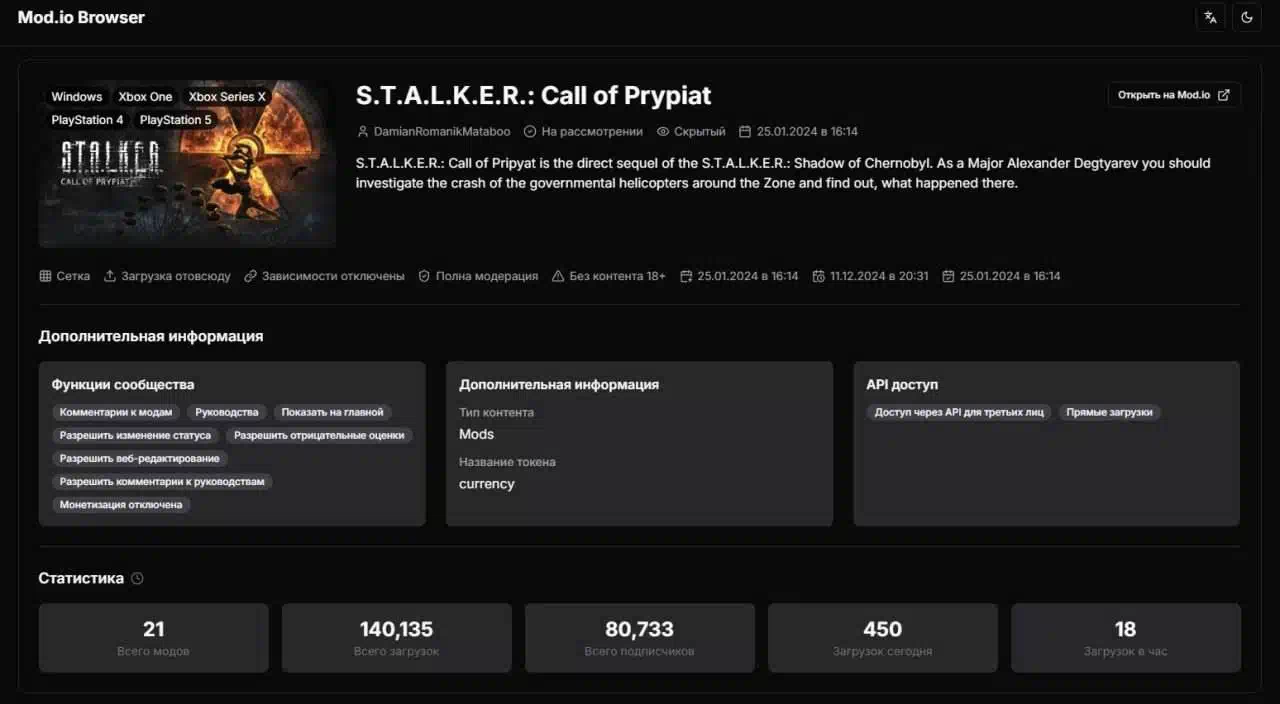
Task: Click the grid icon beside Сетка
Action: click(x=45, y=276)
